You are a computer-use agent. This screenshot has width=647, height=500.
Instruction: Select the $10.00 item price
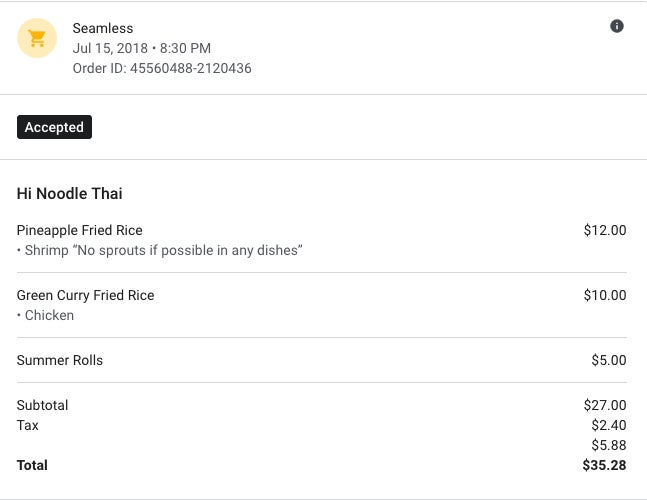605,295
